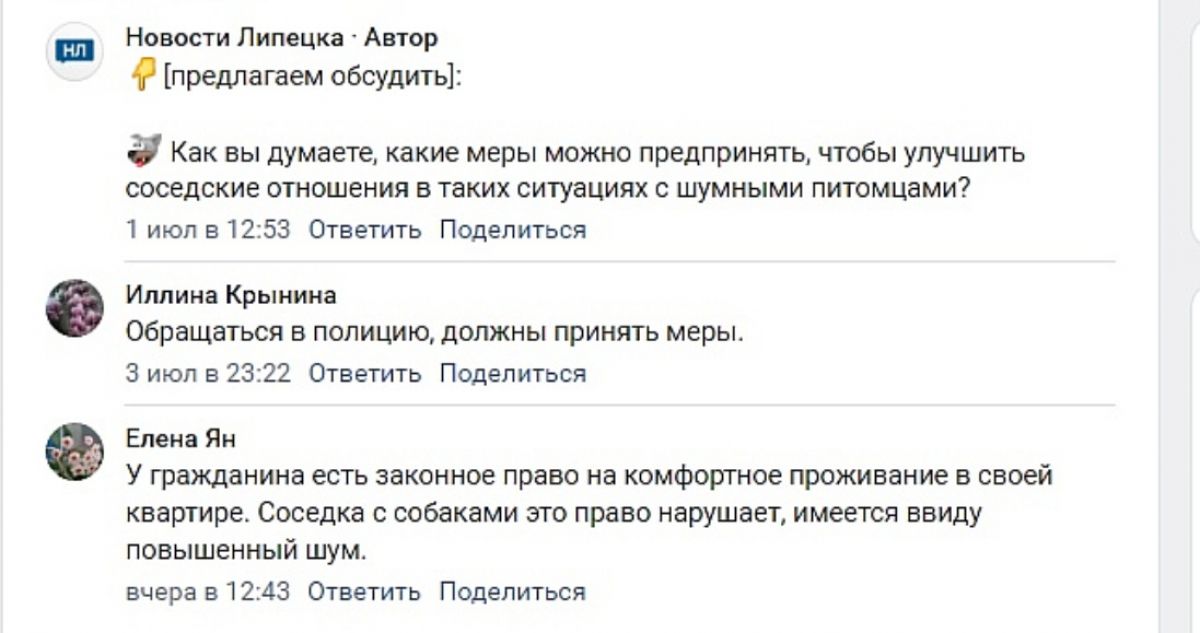Reply to Иллина Крынина's comment
The image size is (1200, 633).
point(365,374)
